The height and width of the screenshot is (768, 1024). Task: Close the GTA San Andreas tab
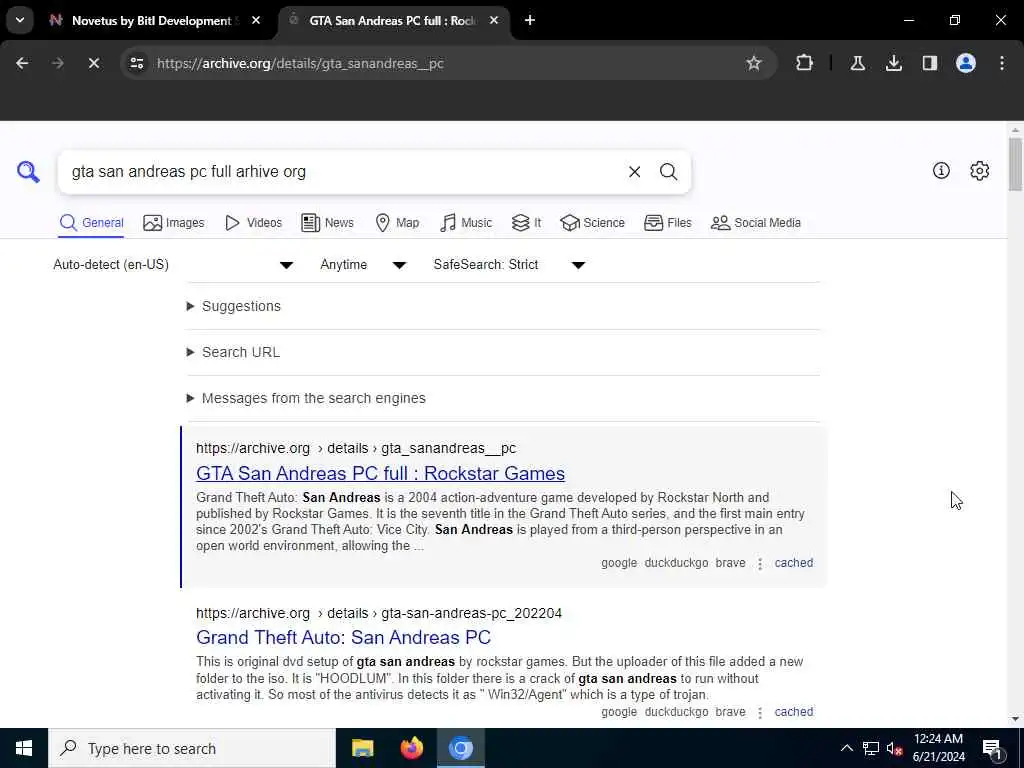(x=494, y=20)
